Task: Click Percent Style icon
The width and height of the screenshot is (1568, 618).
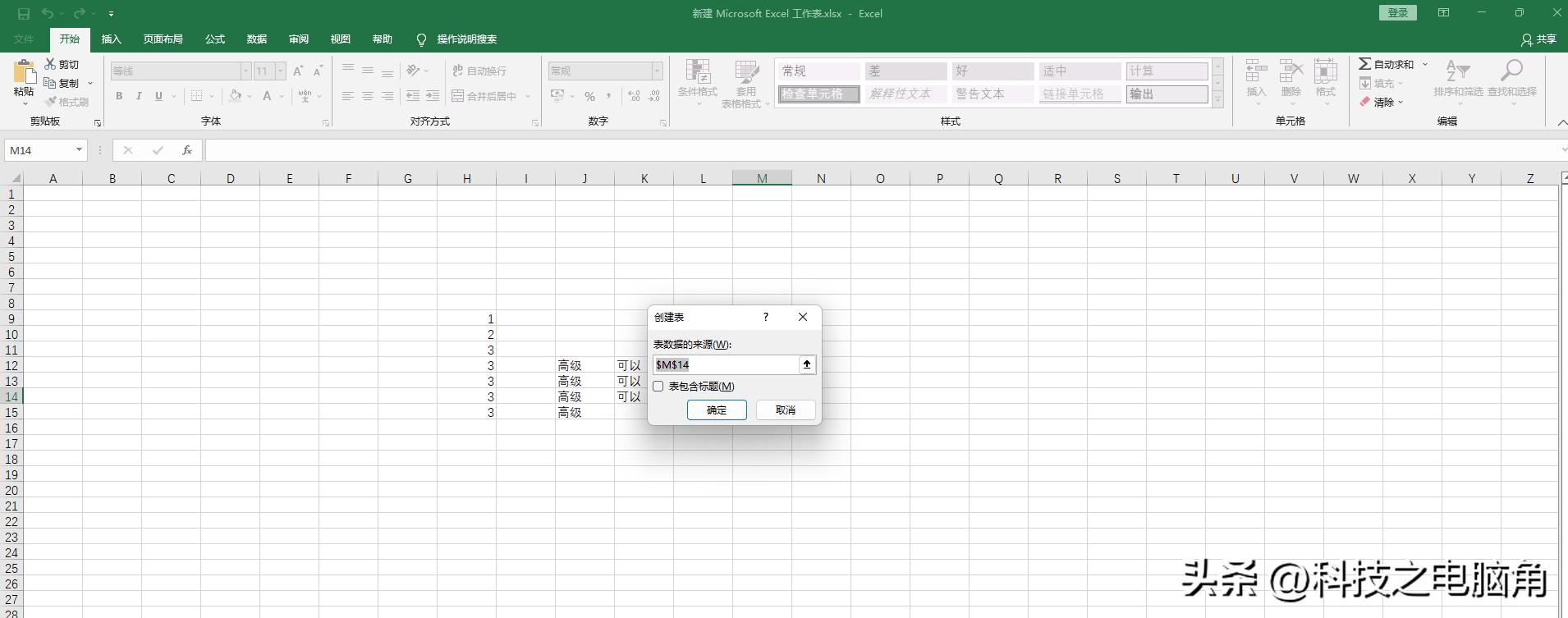Action: (x=589, y=96)
